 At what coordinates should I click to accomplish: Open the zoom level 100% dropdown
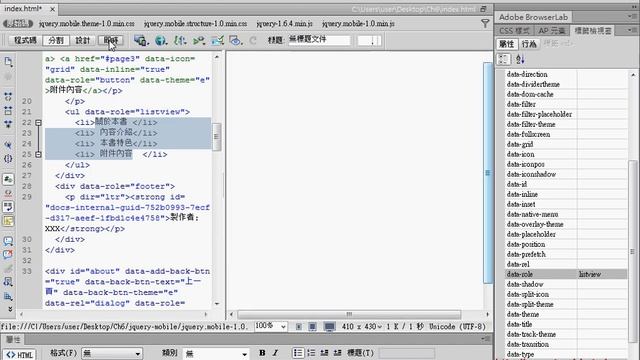click(271, 326)
